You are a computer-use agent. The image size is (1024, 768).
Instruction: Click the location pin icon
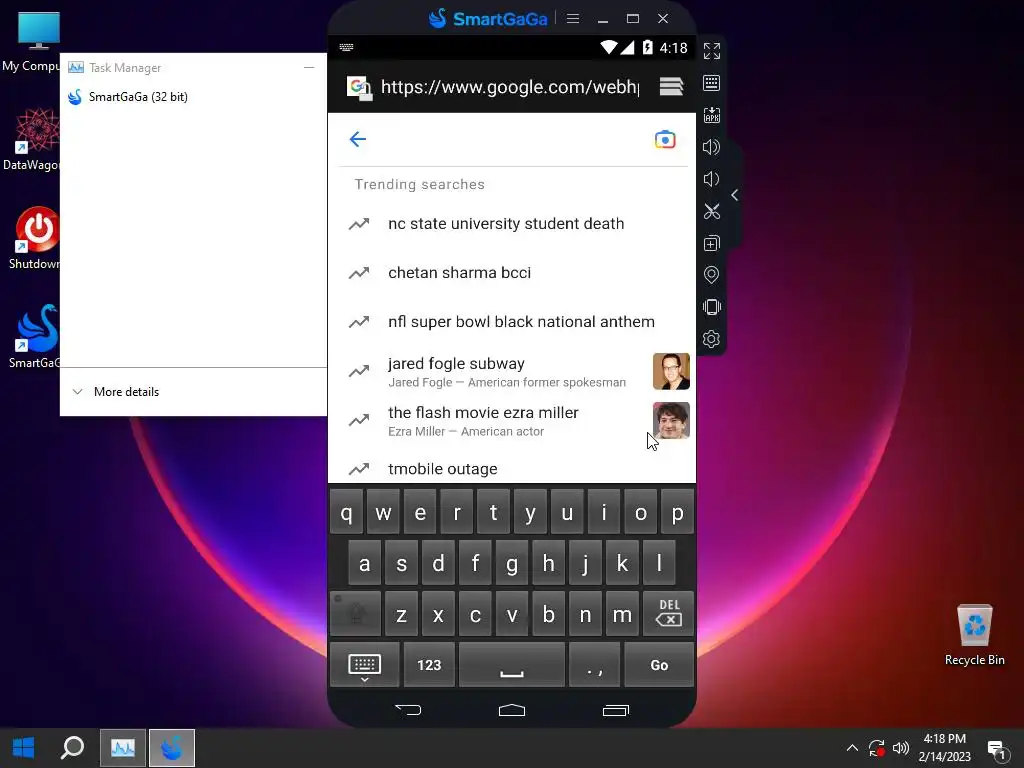point(711,275)
